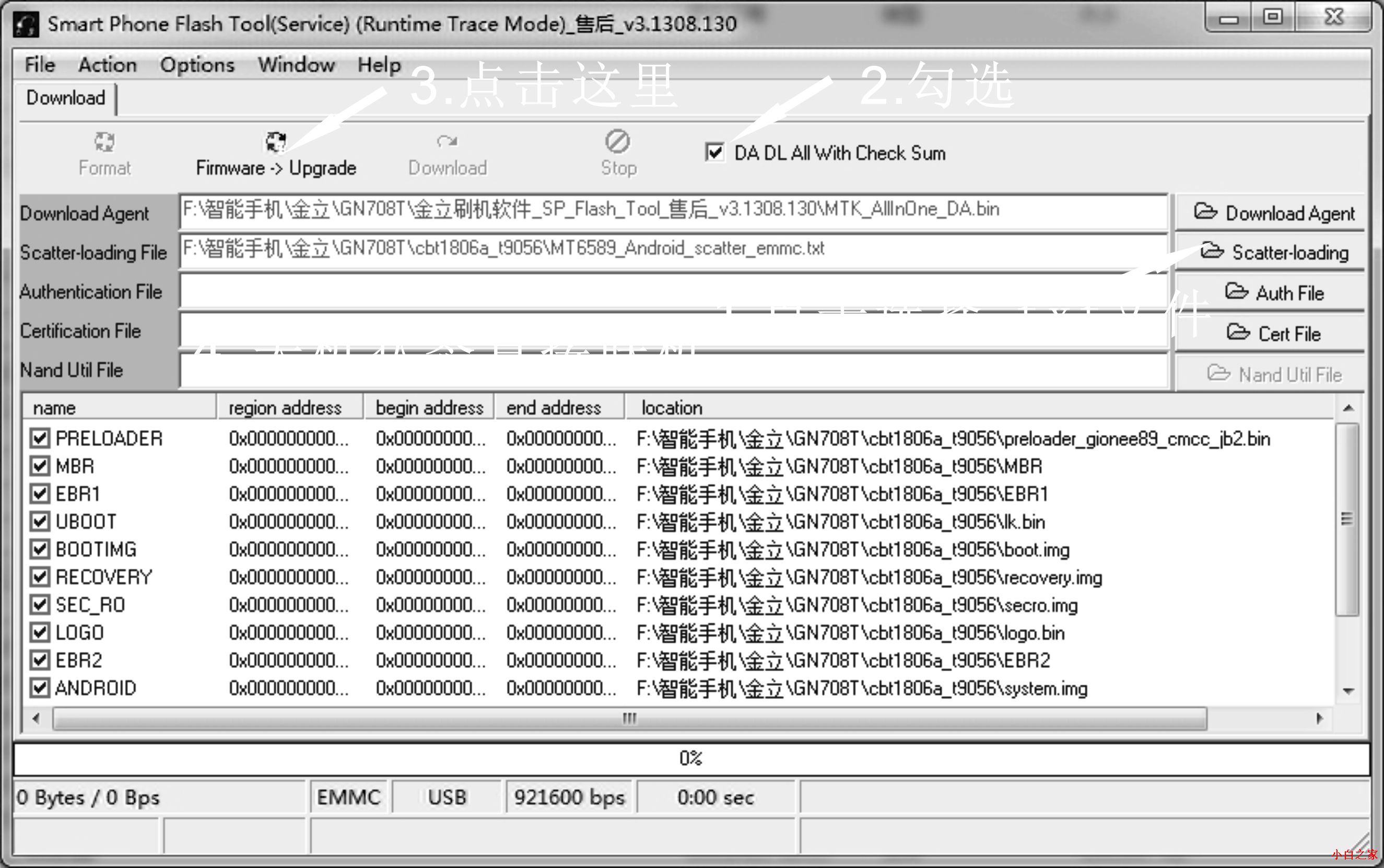Uncheck the SEC_RO partition checkbox

pos(40,604)
